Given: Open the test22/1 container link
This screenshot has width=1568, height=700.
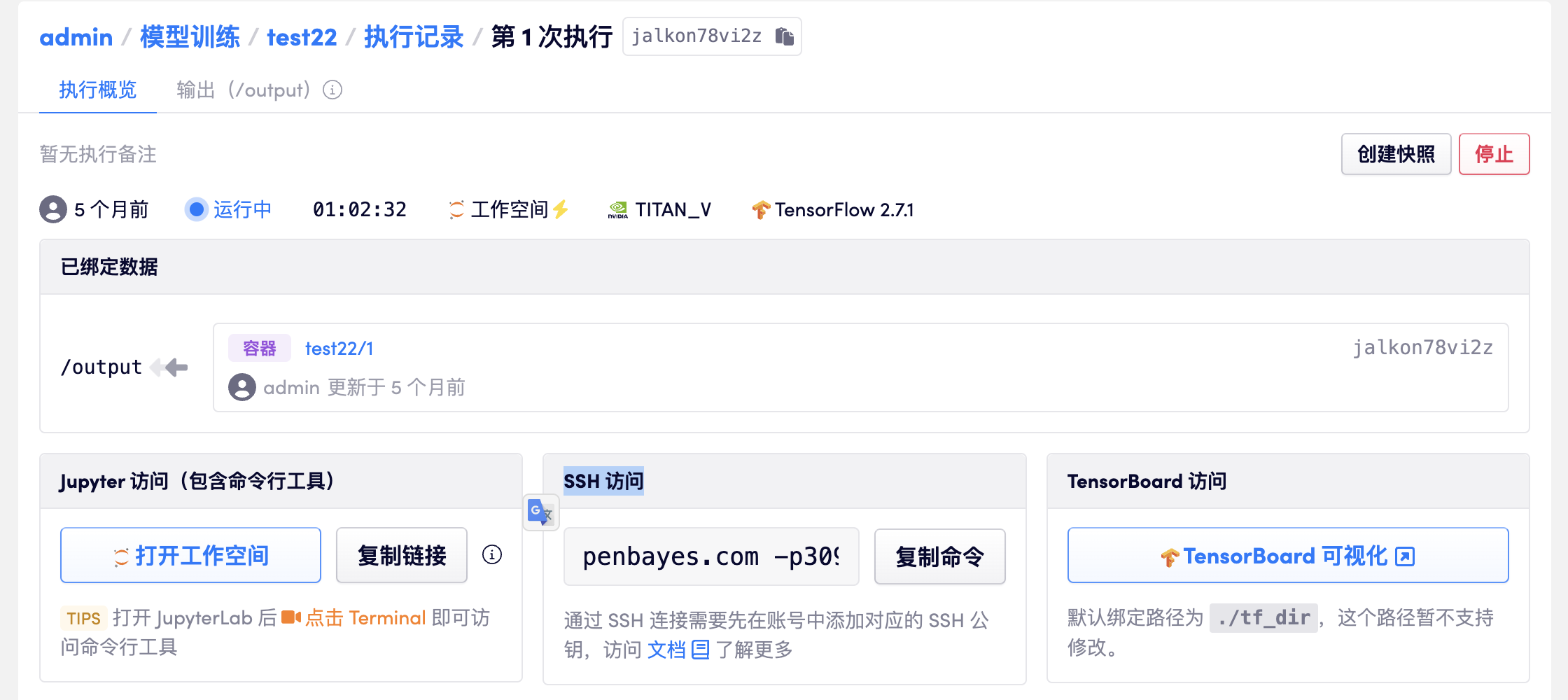Looking at the screenshot, I should tap(339, 349).
